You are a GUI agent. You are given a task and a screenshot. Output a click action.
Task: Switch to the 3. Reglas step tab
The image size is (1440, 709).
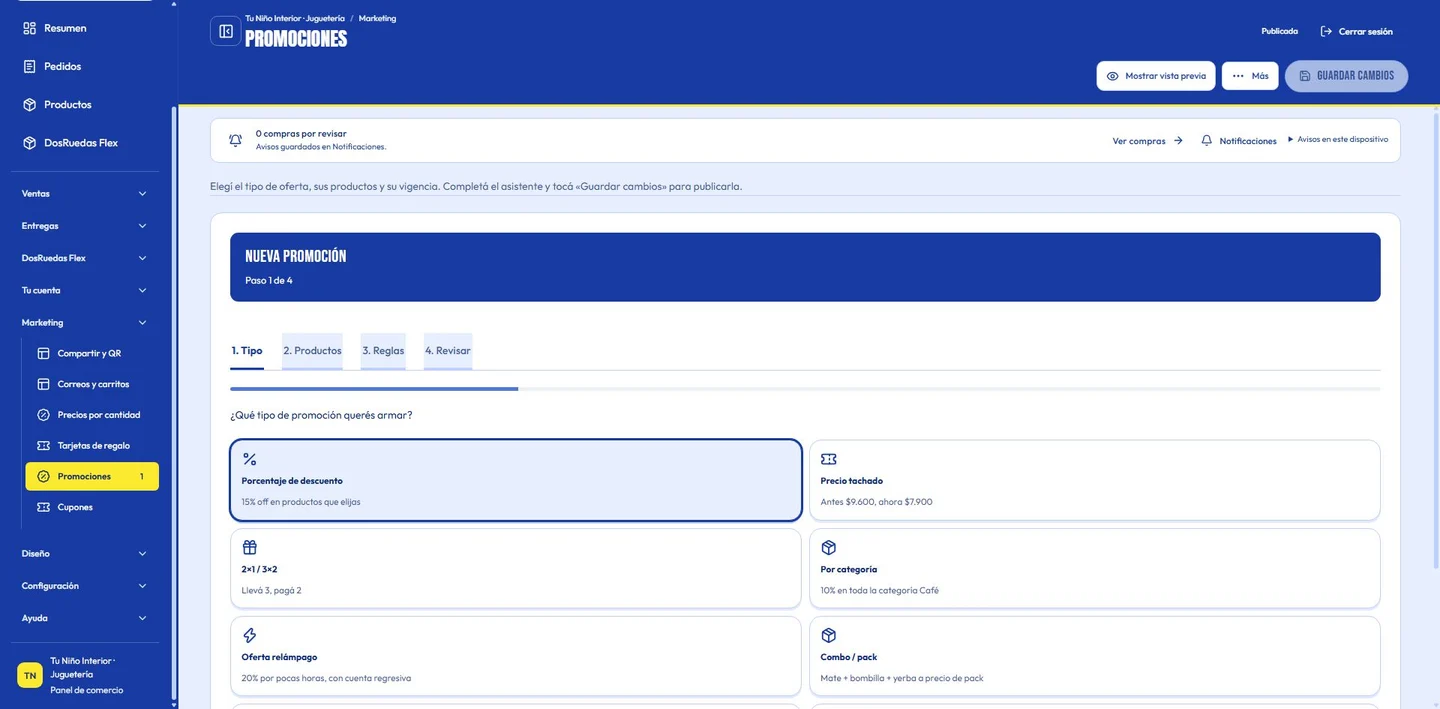click(x=383, y=351)
